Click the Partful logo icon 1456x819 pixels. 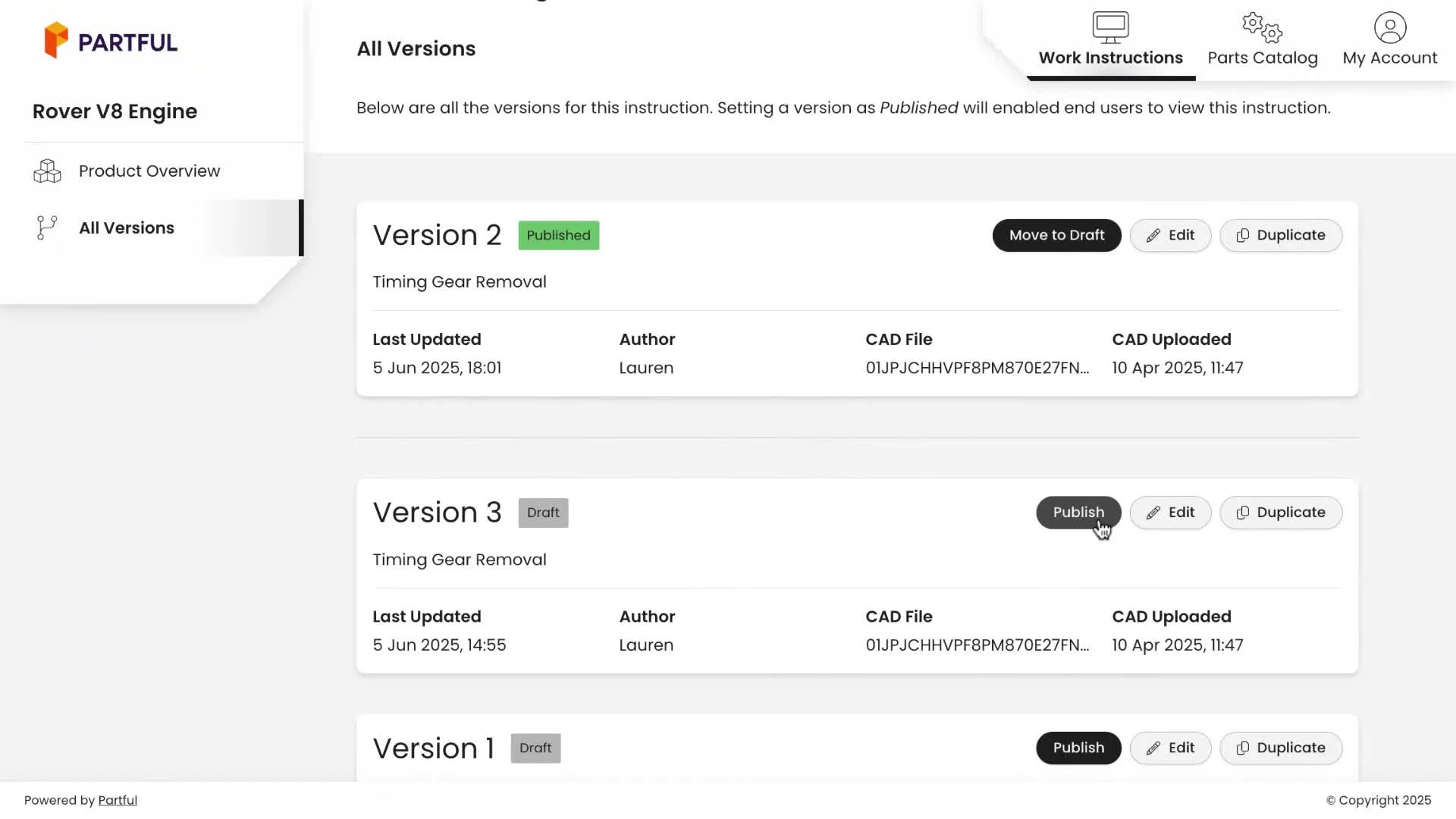[x=56, y=40]
